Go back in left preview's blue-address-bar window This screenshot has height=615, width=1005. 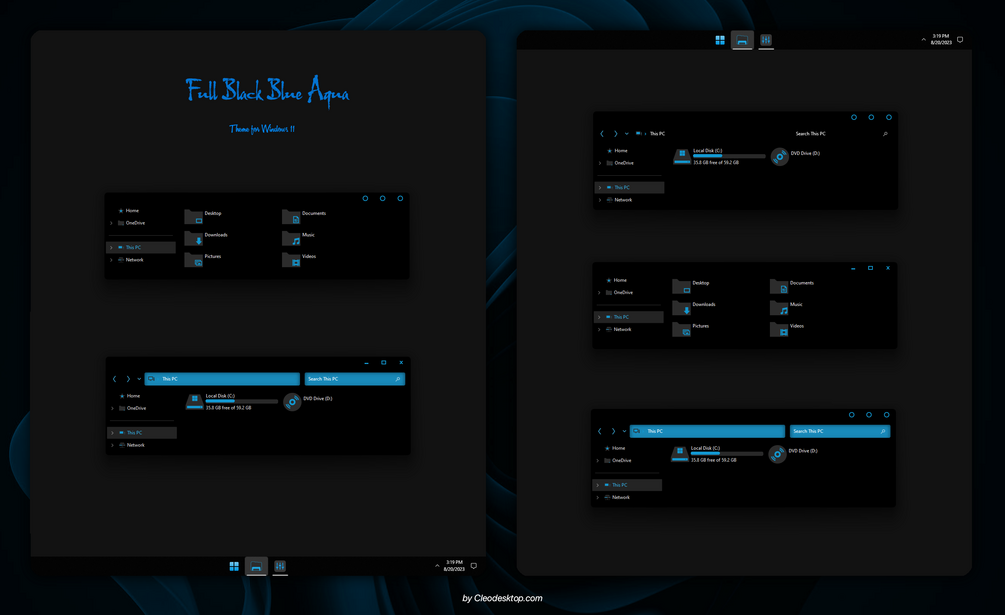pyautogui.click(x=115, y=379)
